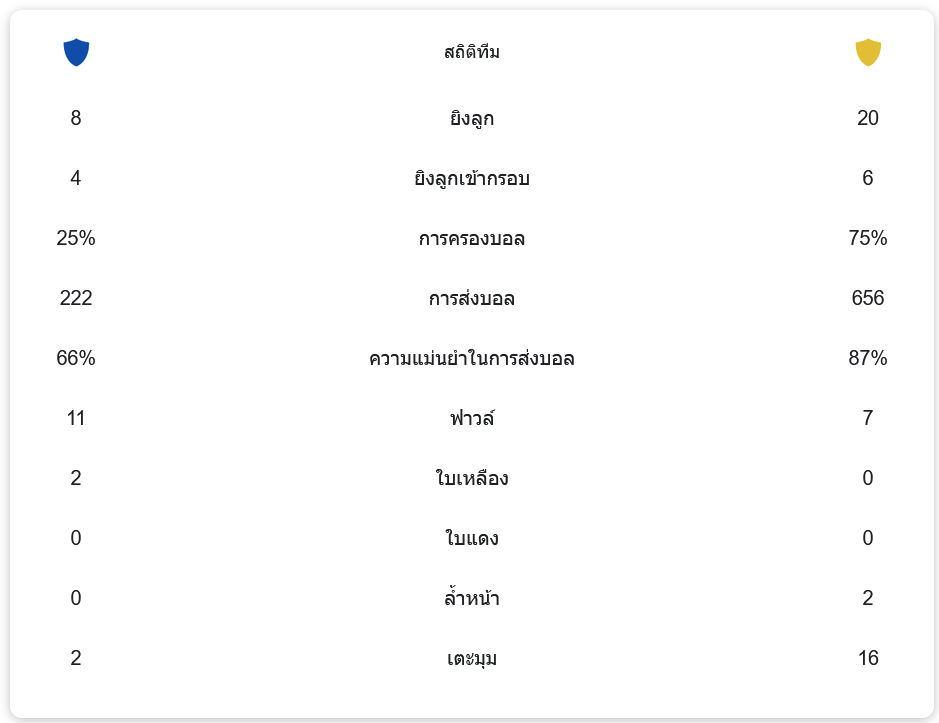Select the away team's 16 corners value
Screen dimensions: 939x723
[x=868, y=658]
